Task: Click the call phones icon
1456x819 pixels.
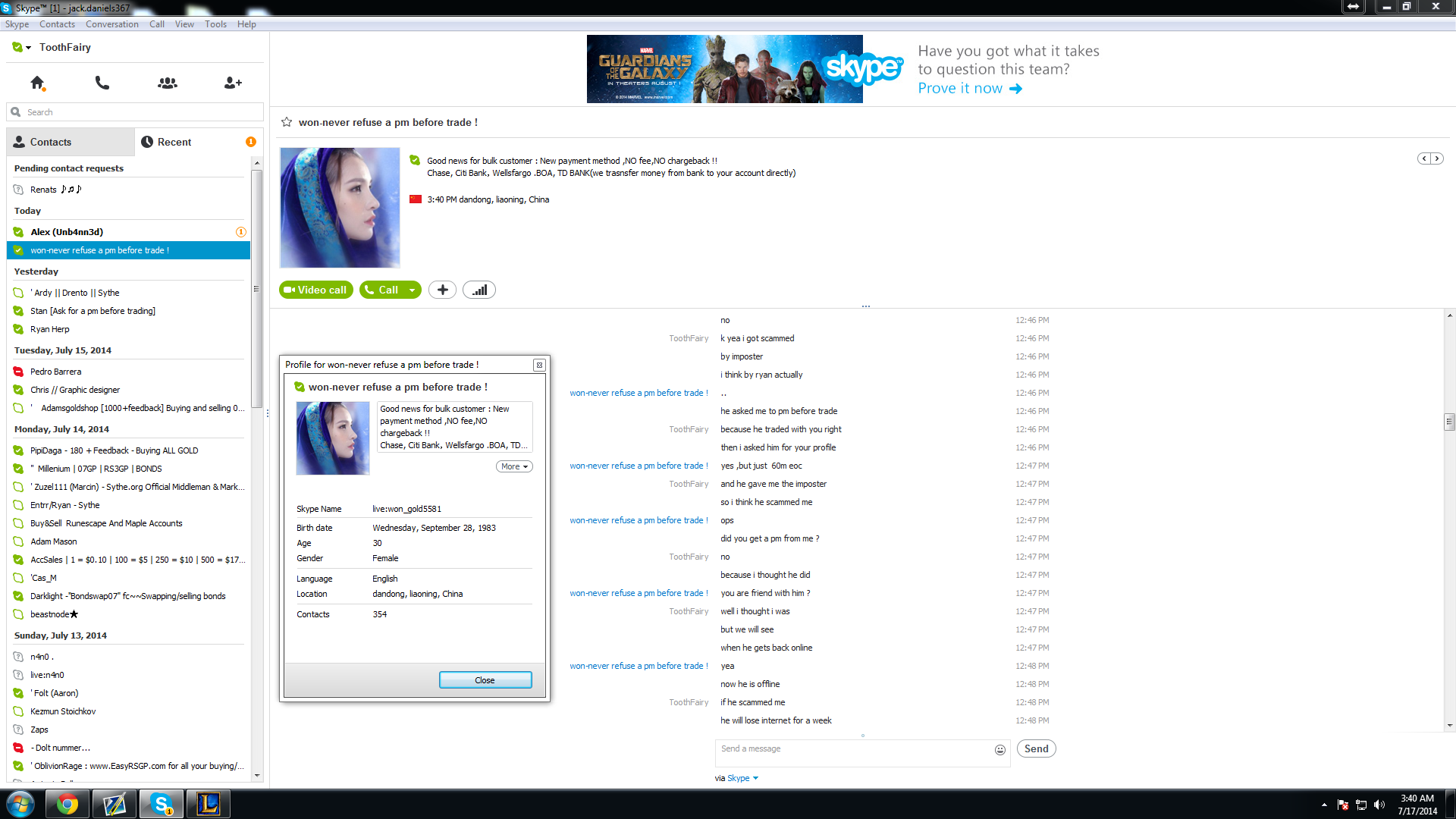Action: tap(102, 83)
